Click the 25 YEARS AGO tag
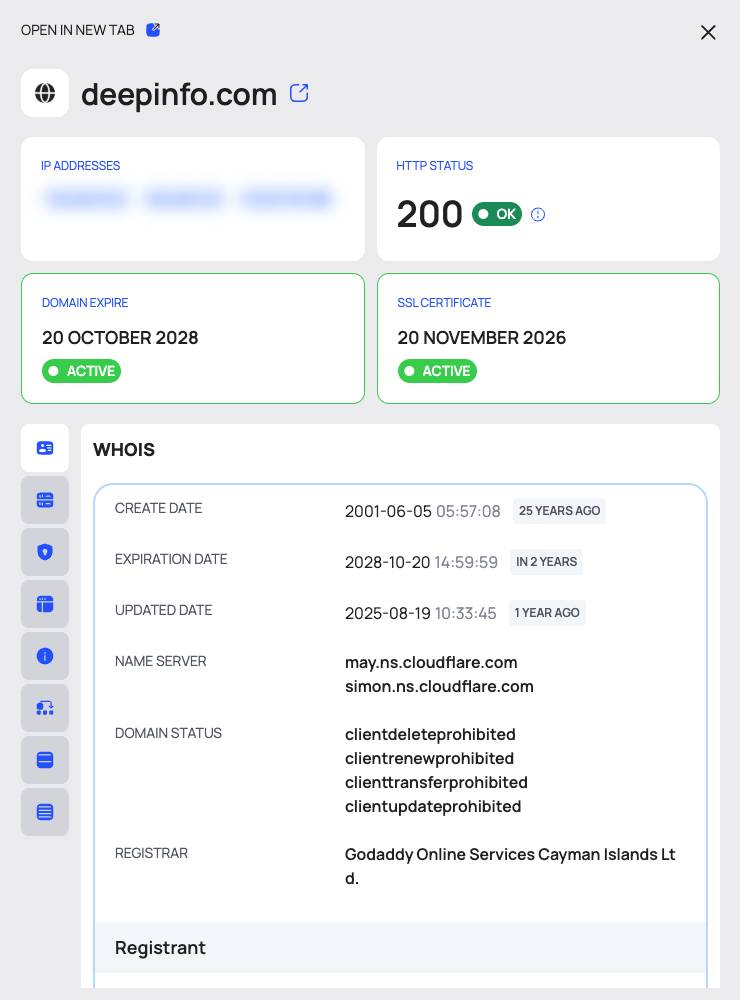Image resolution: width=740 pixels, height=1000 pixels. click(x=559, y=511)
